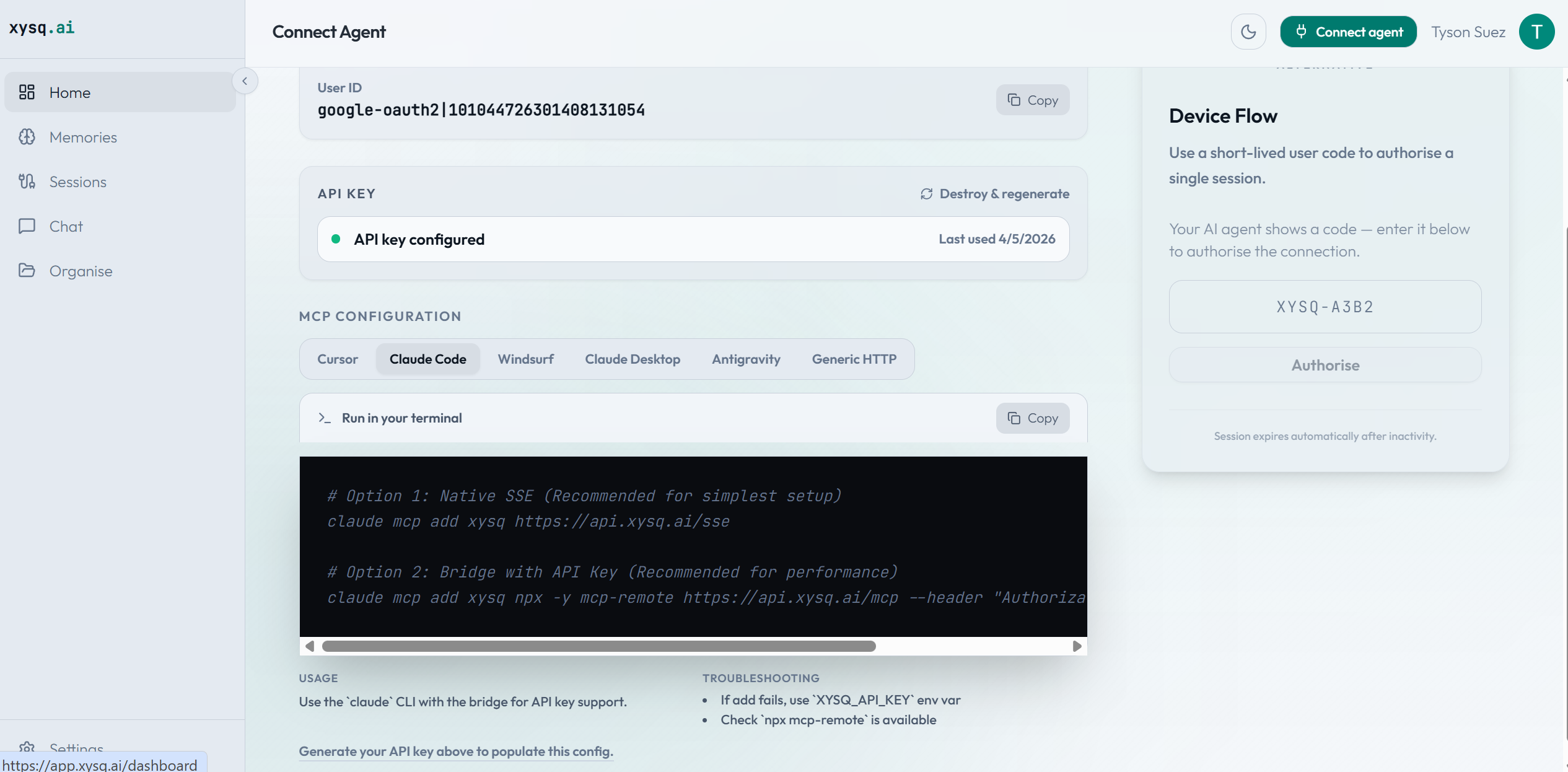Select the Chat icon
The width and height of the screenshot is (1568, 772).
[27, 226]
